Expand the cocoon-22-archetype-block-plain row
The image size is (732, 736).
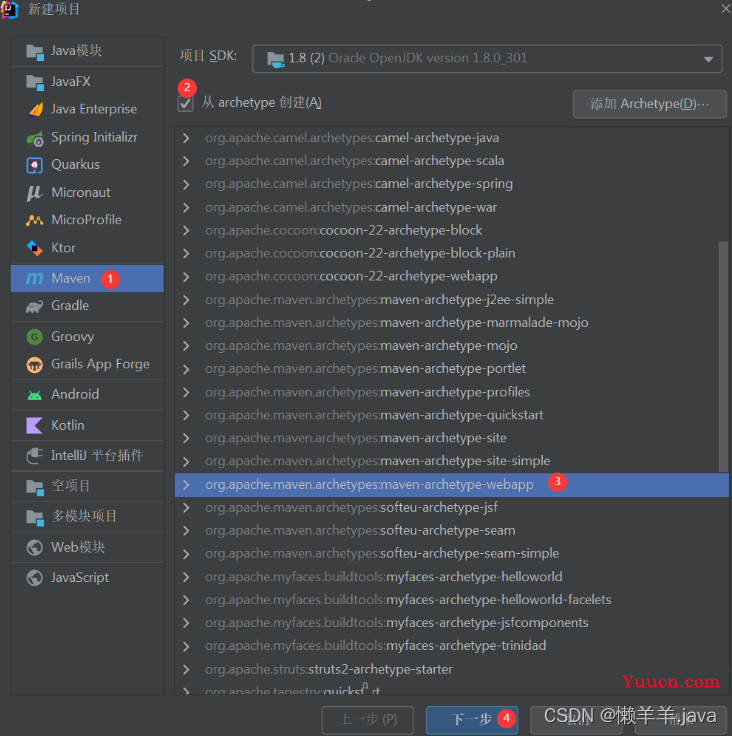click(x=186, y=253)
